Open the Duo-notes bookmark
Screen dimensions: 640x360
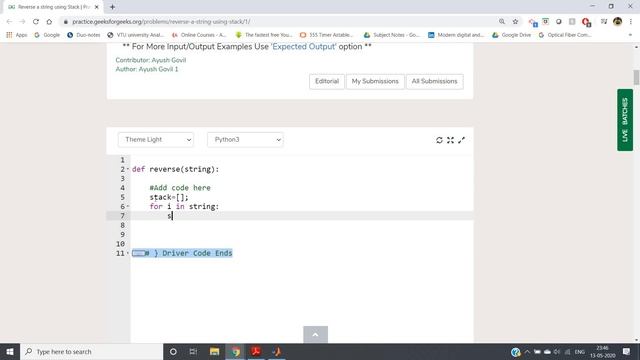tap(84, 35)
